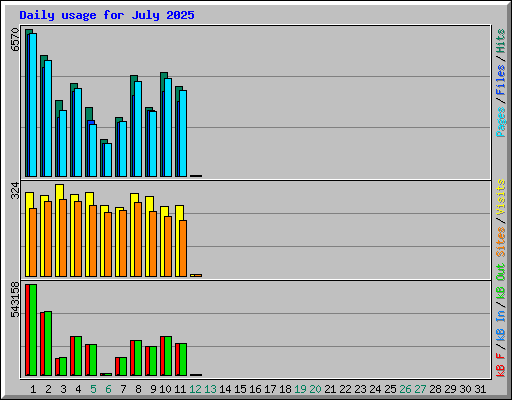Click green weekend day label 27

pyautogui.click(x=420, y=389)
